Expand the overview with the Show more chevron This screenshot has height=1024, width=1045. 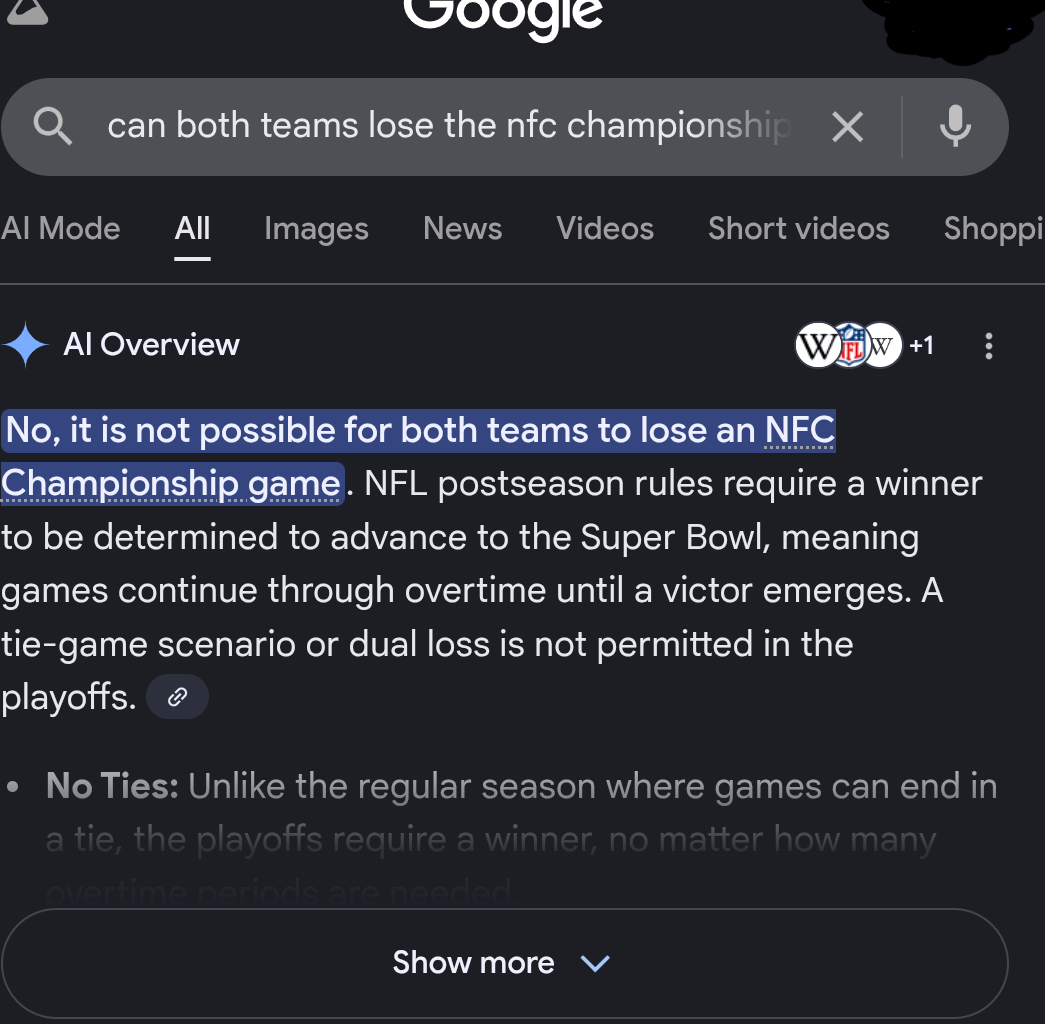(595, 963)
